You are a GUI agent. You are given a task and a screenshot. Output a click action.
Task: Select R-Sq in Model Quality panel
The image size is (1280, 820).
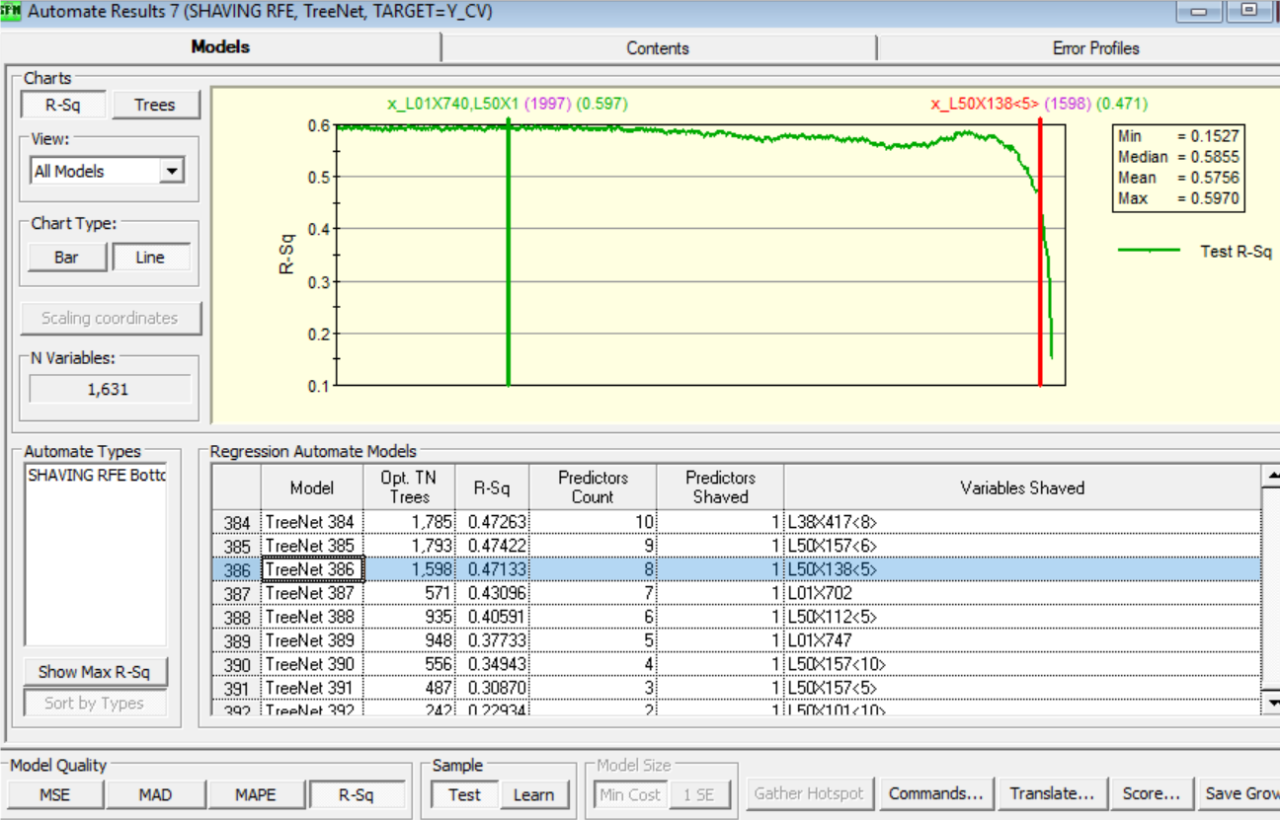(x=359, y=794)
